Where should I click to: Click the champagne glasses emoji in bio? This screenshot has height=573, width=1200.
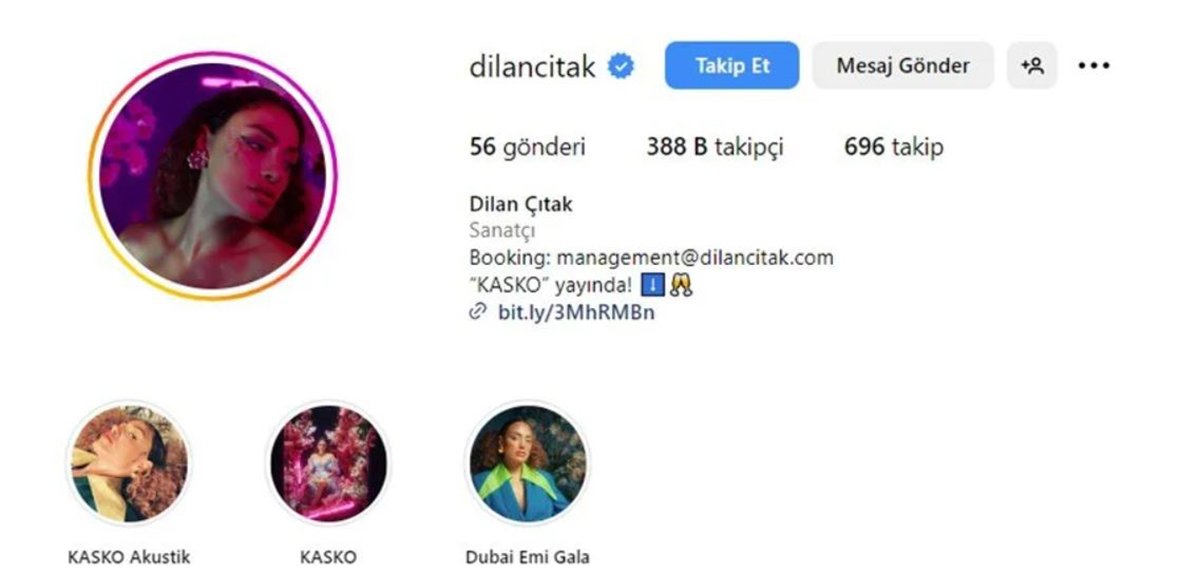(681, 286)
